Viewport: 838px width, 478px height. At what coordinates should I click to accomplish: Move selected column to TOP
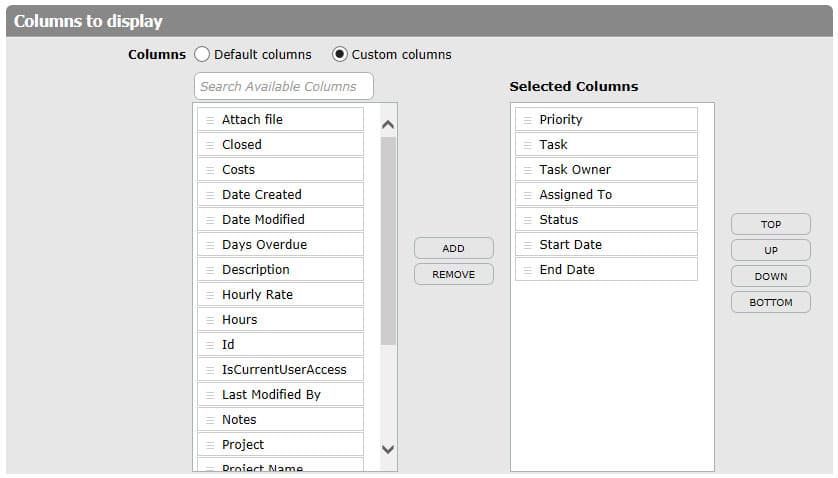pos(771,225)
